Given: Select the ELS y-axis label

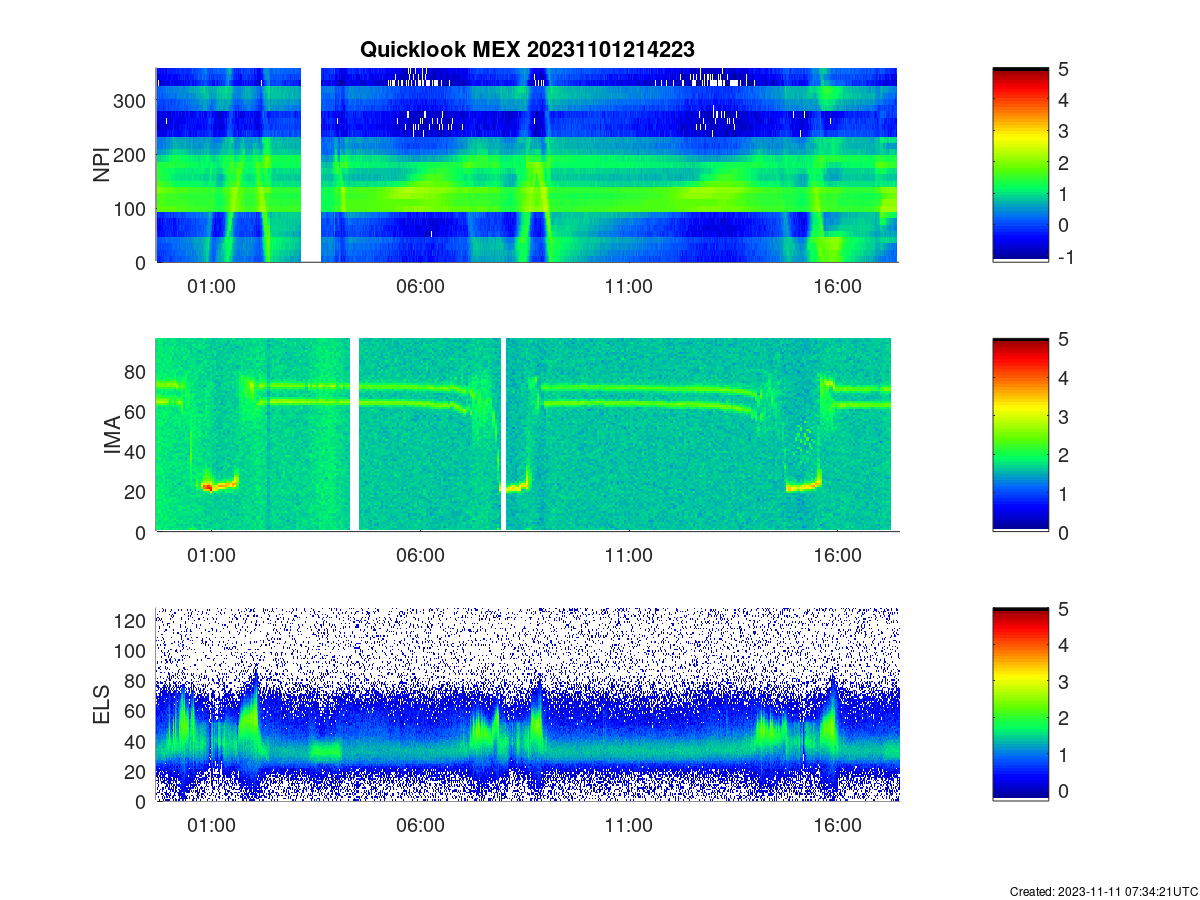Looking at the screenshot, I should [102, 705].
